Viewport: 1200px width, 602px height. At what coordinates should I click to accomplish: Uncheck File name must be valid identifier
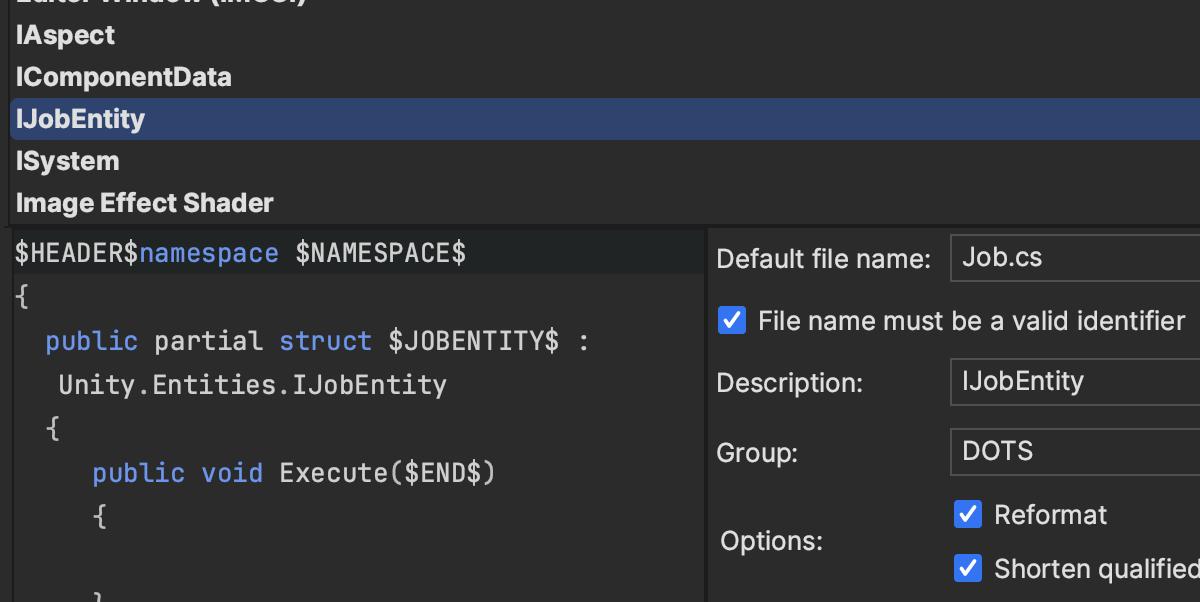[733, 321]
